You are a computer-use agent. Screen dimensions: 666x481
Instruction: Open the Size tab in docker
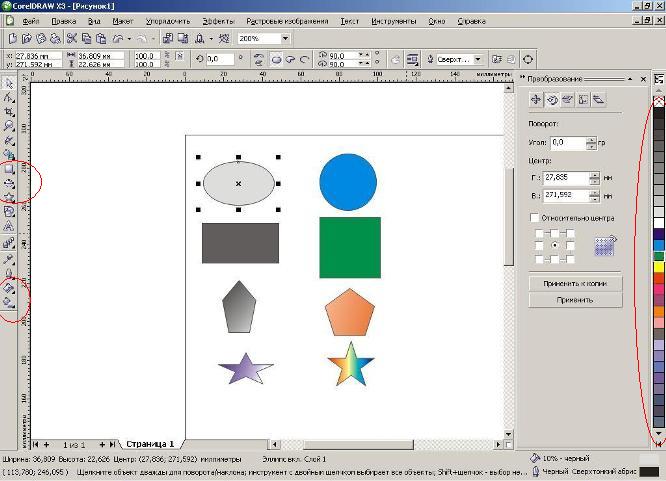(x=583, y=99)
